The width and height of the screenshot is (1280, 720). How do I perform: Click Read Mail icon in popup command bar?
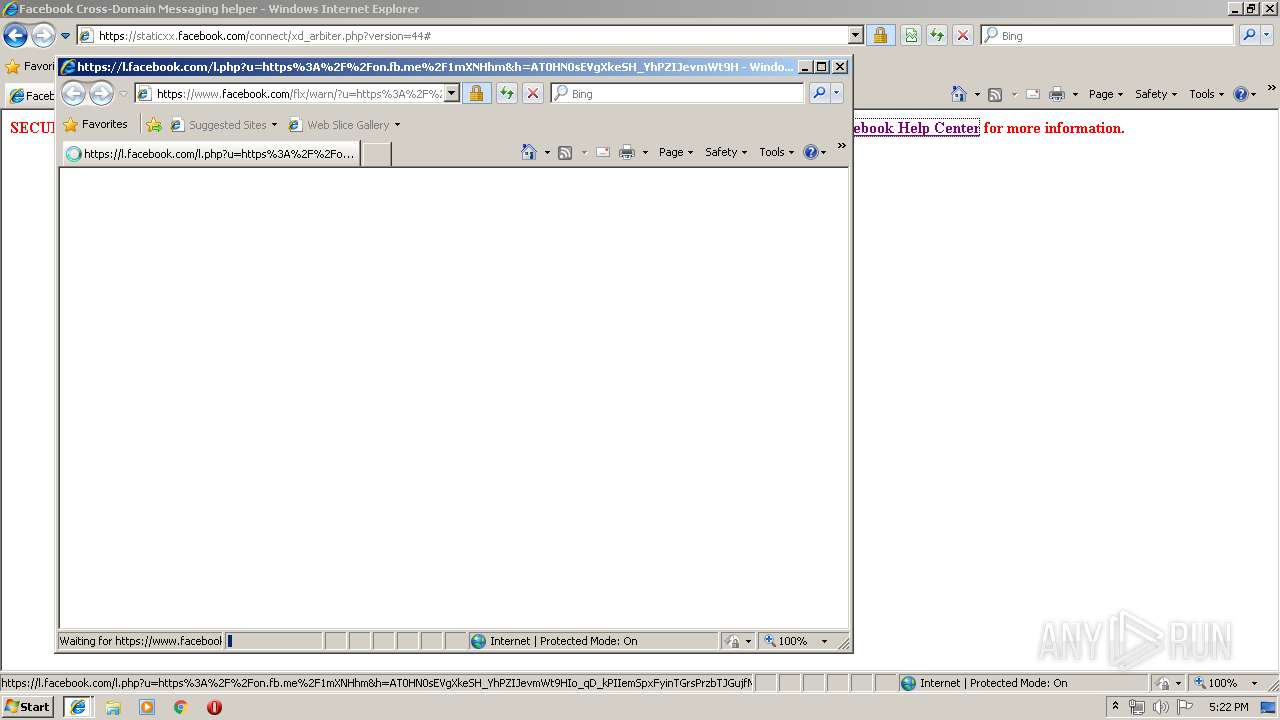[603, 152]
